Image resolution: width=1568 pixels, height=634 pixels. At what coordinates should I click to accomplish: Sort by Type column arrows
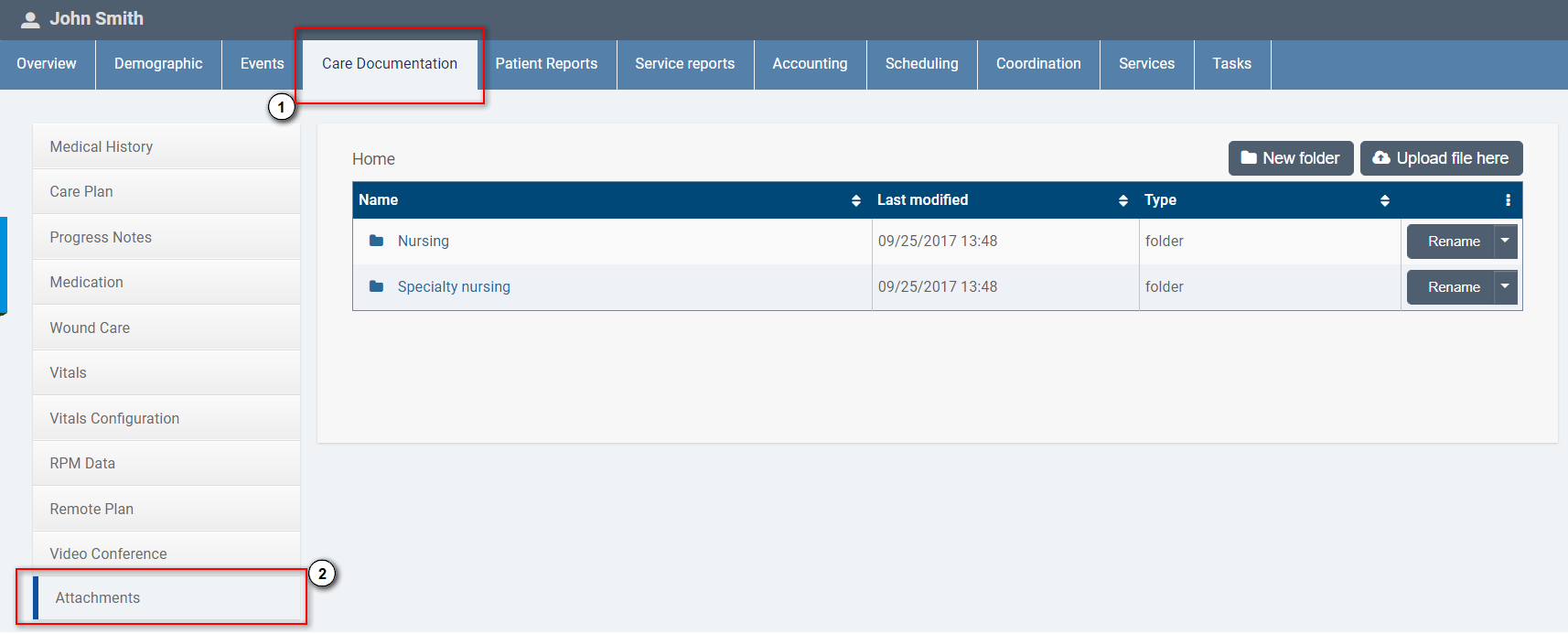click(x=1384, y=200)
